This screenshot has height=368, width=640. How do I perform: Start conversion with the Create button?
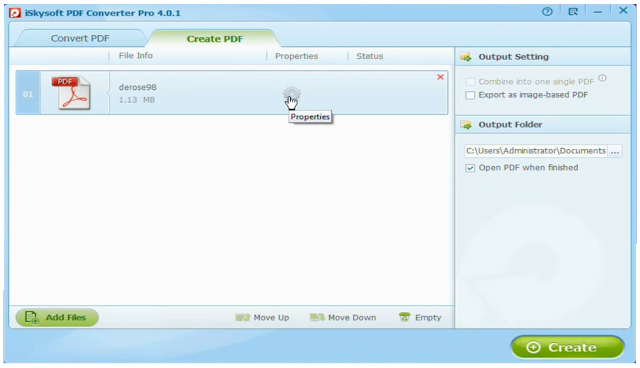pos(567,347)
